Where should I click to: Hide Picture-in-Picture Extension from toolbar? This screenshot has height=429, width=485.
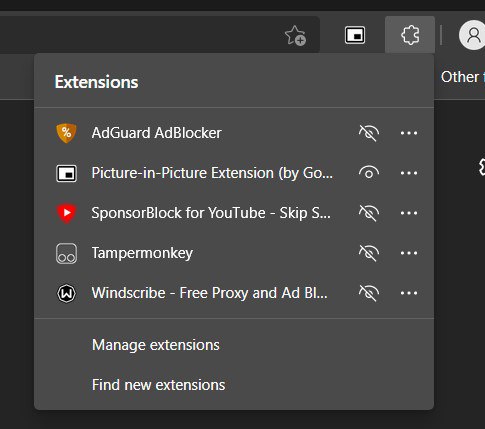click(369, 173)
